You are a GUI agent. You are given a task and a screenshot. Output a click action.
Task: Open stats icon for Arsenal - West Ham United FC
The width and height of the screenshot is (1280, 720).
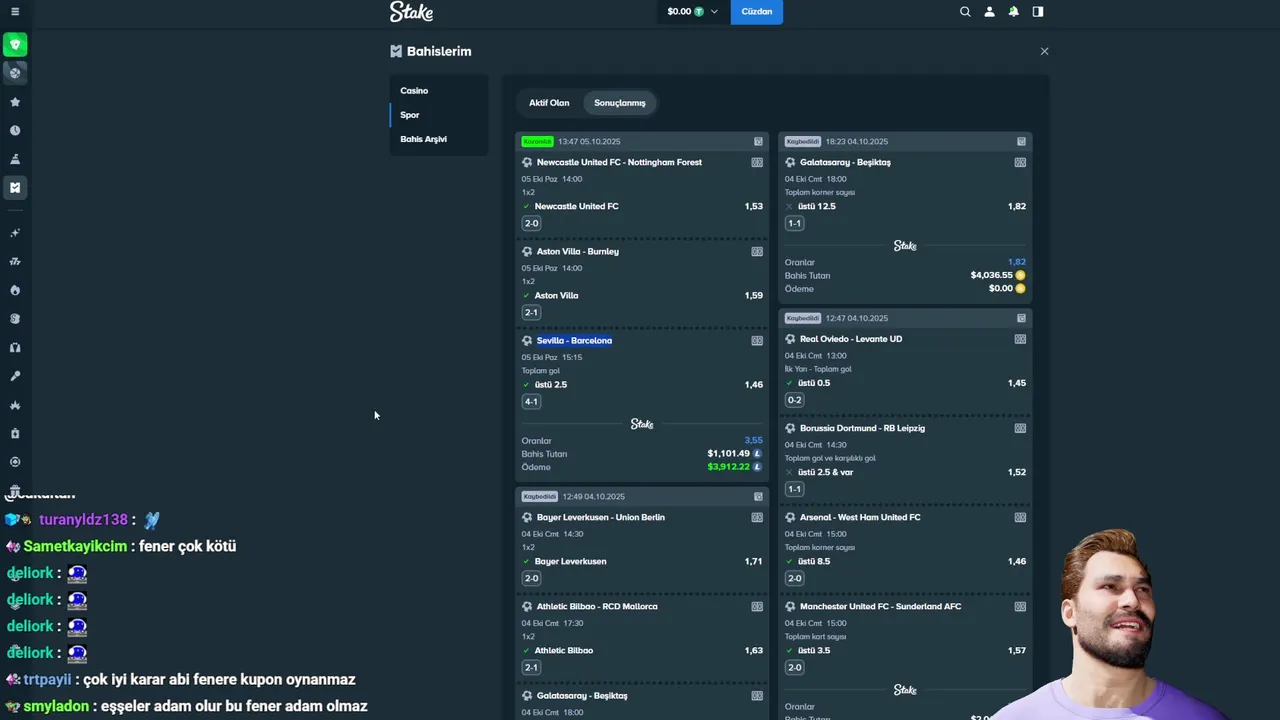[1020, 517]
